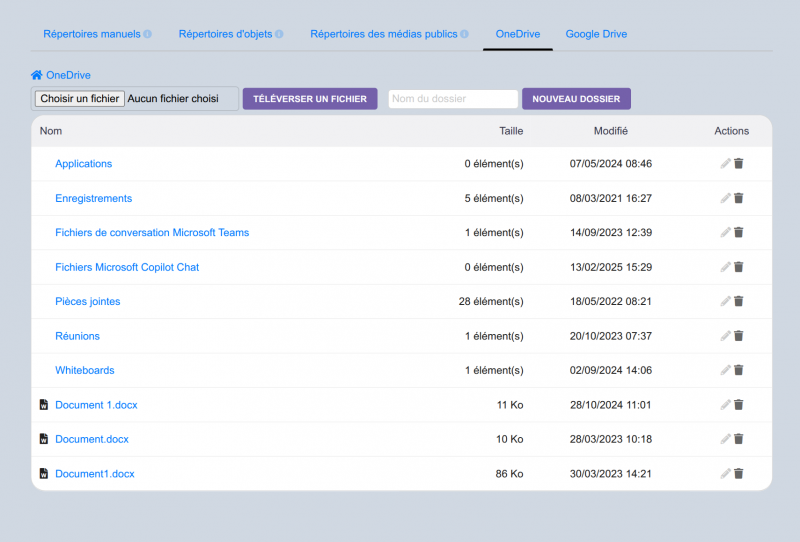Image resolution: width=800 pixels, height=542 pixels.
Task: Click info icon beside Répertoires d'objets
Action: [279, 34]
